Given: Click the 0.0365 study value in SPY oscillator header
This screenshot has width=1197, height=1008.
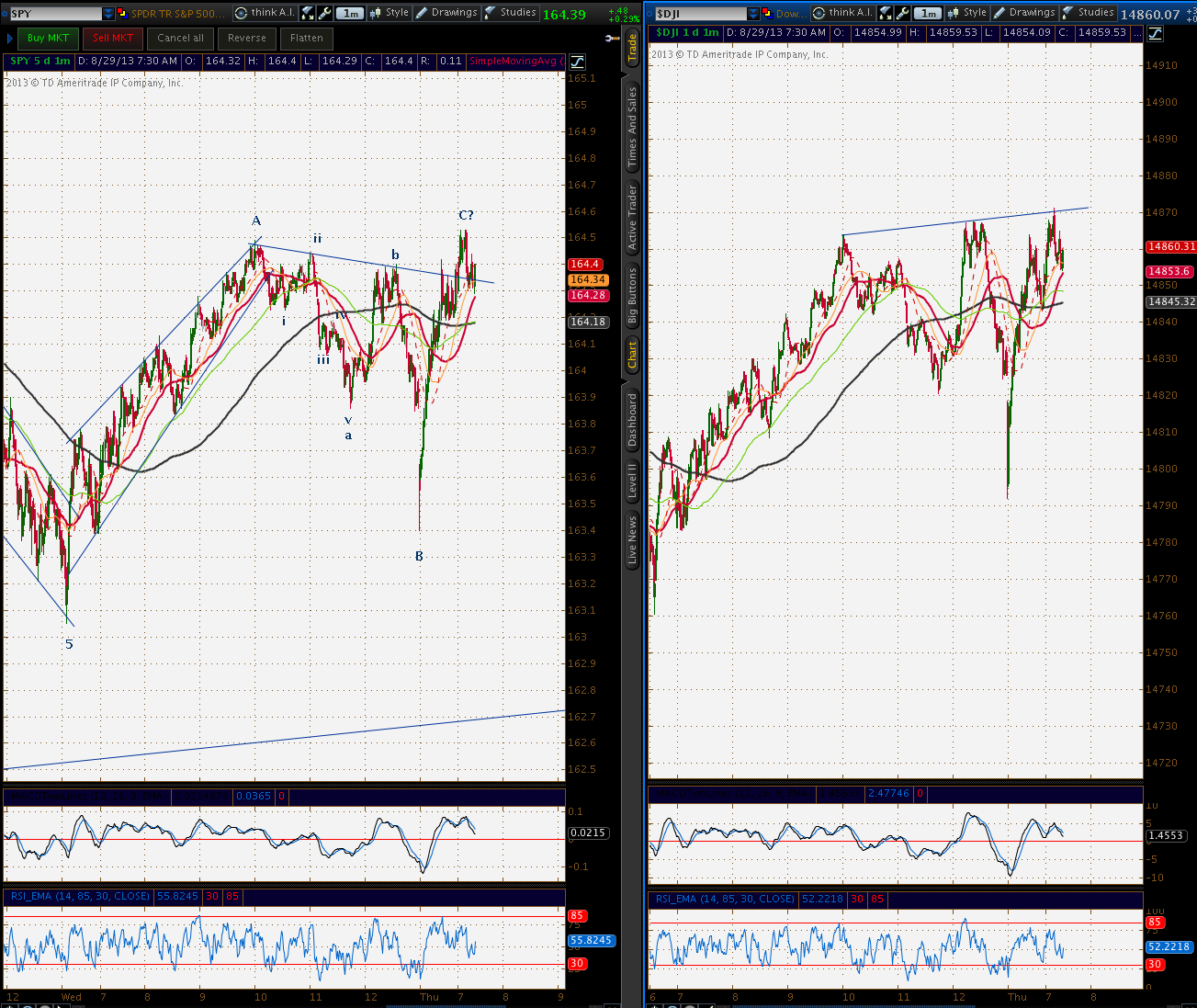Looking at the screenshot, I should coord(254,797).
